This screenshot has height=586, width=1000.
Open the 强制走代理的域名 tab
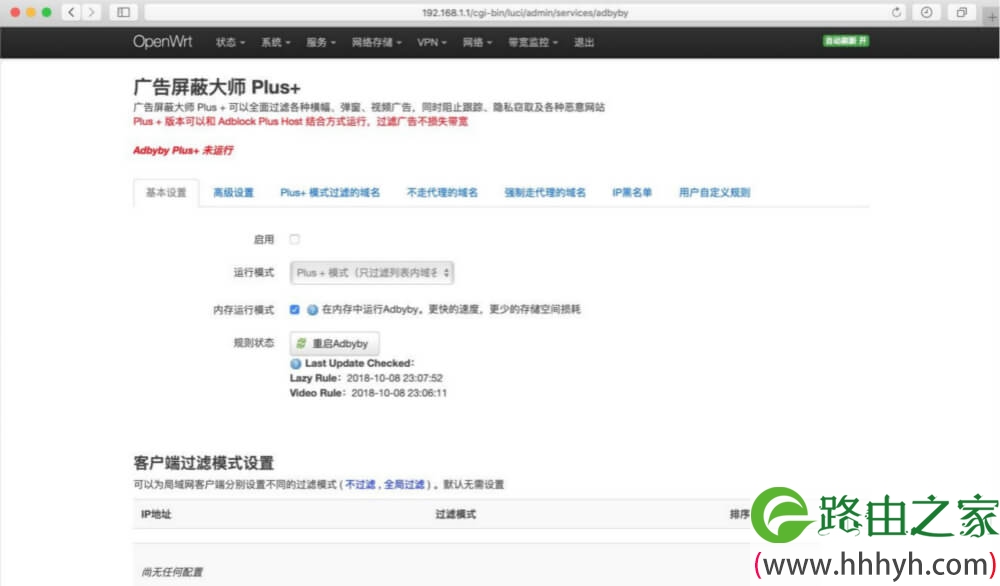(x=545, y=193)
